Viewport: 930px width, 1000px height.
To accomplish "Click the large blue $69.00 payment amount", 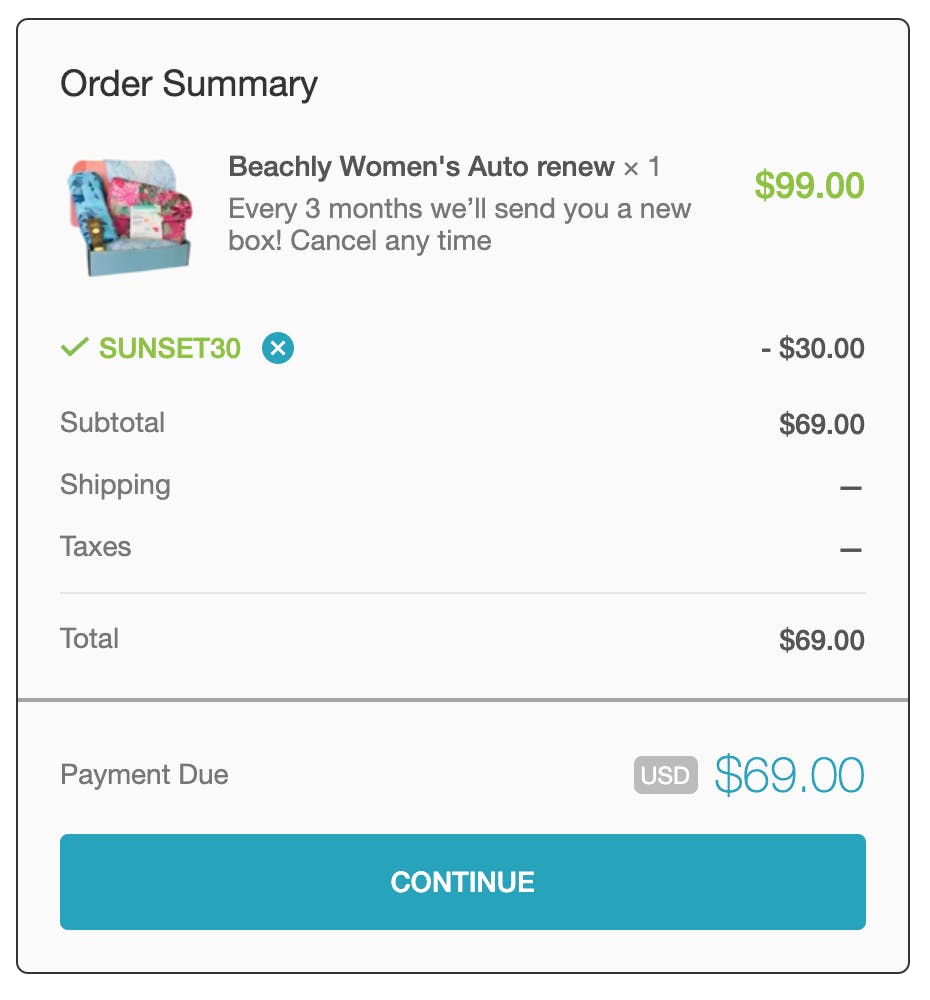I will 790,775.
